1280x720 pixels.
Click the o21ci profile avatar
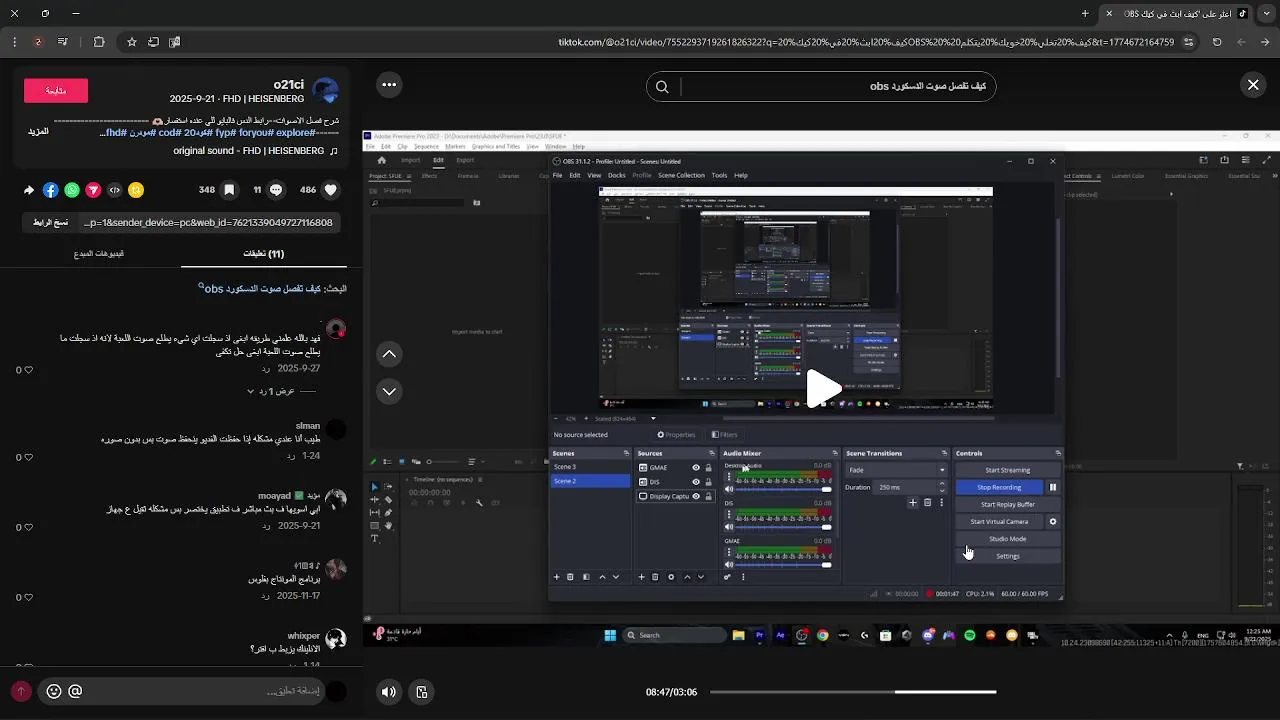[x=325, y=91]
